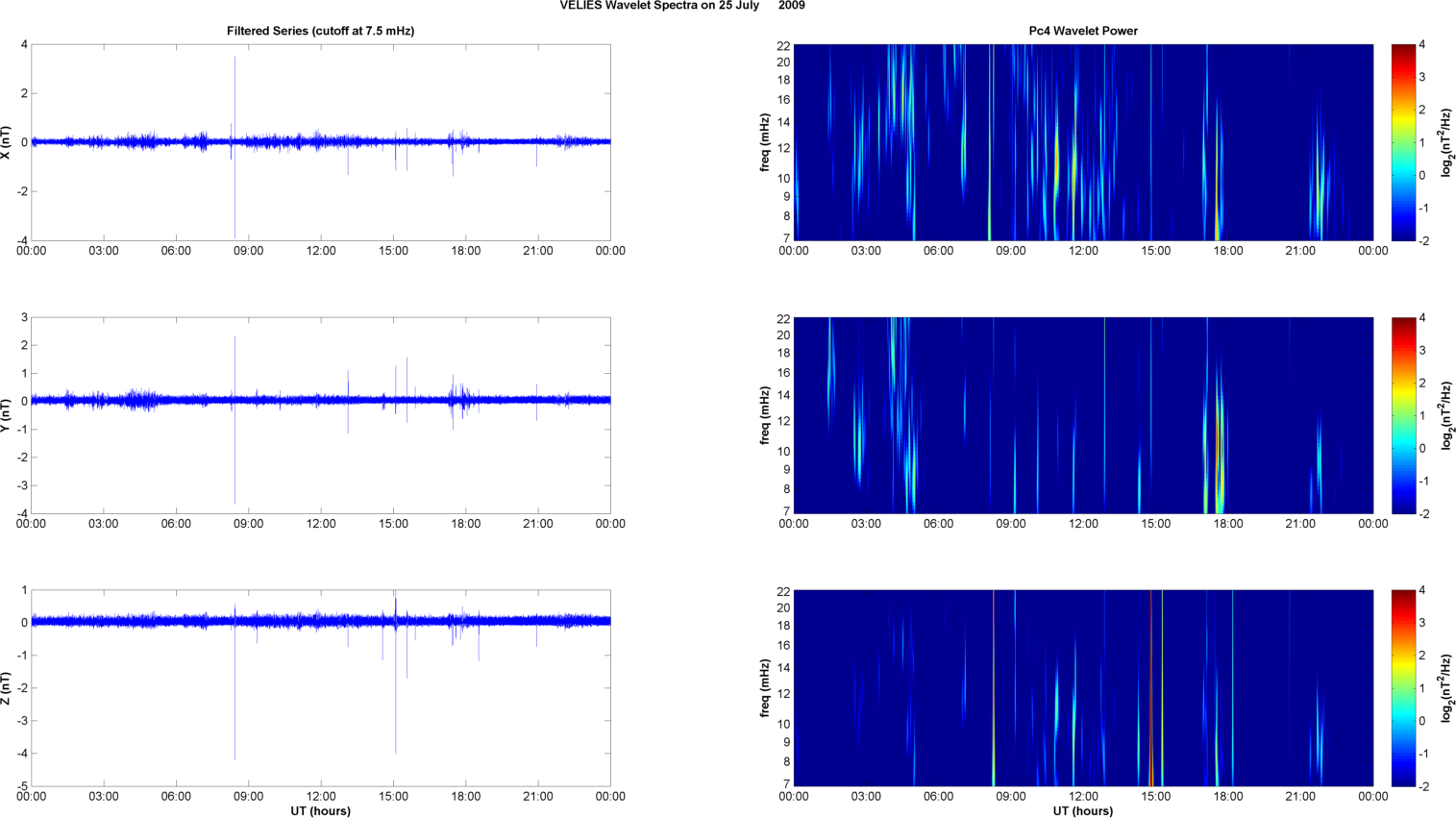Click the Y (nT) axis label

tap(8, 415)
